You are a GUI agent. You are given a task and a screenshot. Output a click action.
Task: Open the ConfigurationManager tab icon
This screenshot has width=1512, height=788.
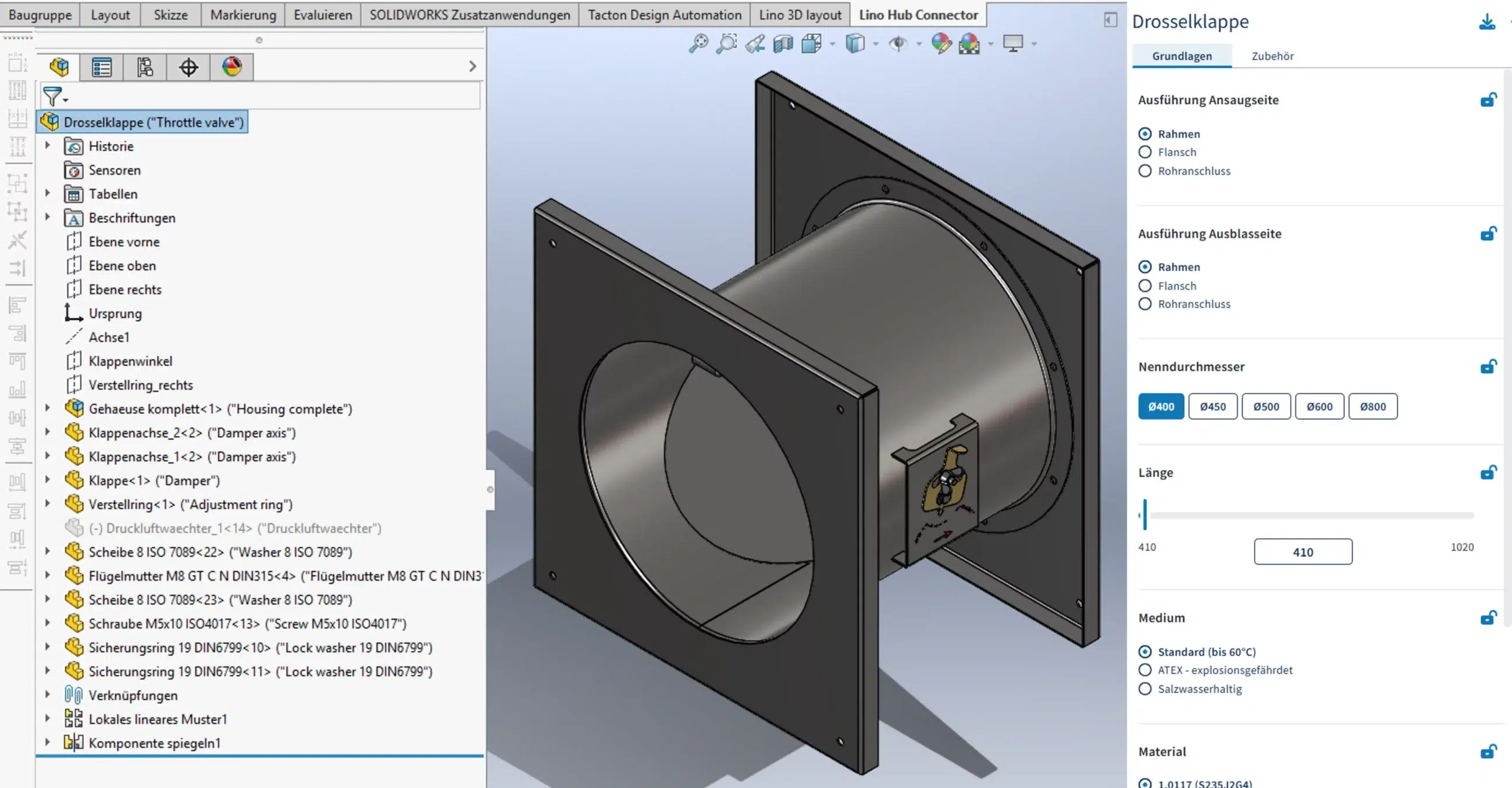click(145, 67)
